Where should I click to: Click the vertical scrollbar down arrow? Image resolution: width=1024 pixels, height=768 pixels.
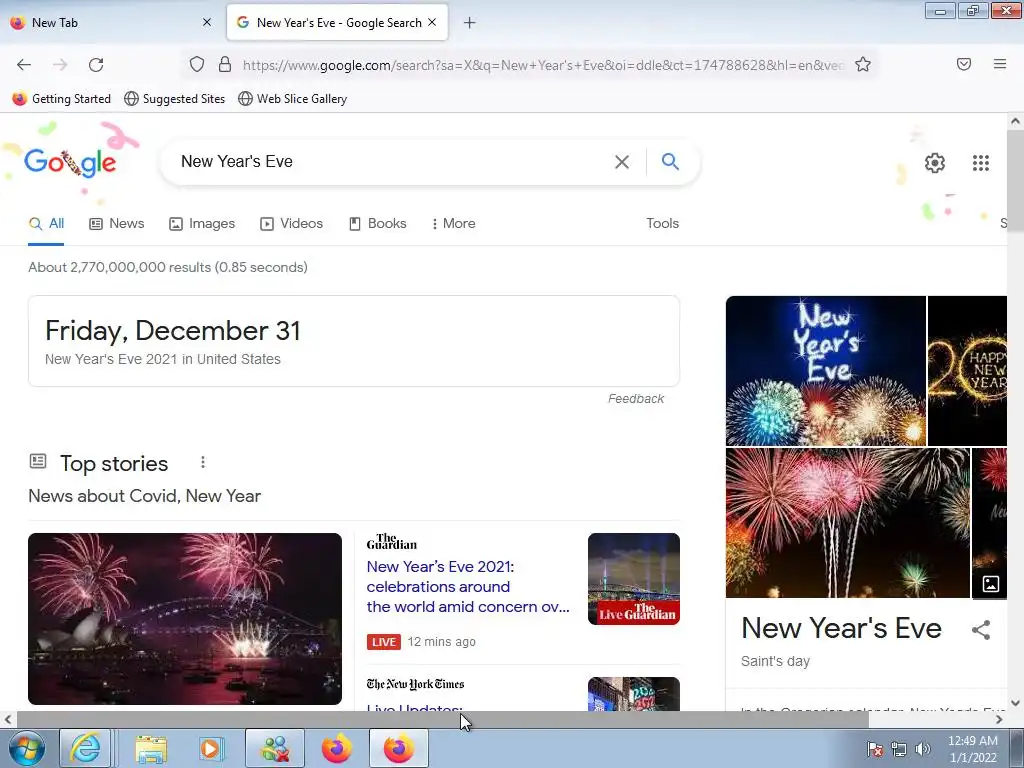1015,703
